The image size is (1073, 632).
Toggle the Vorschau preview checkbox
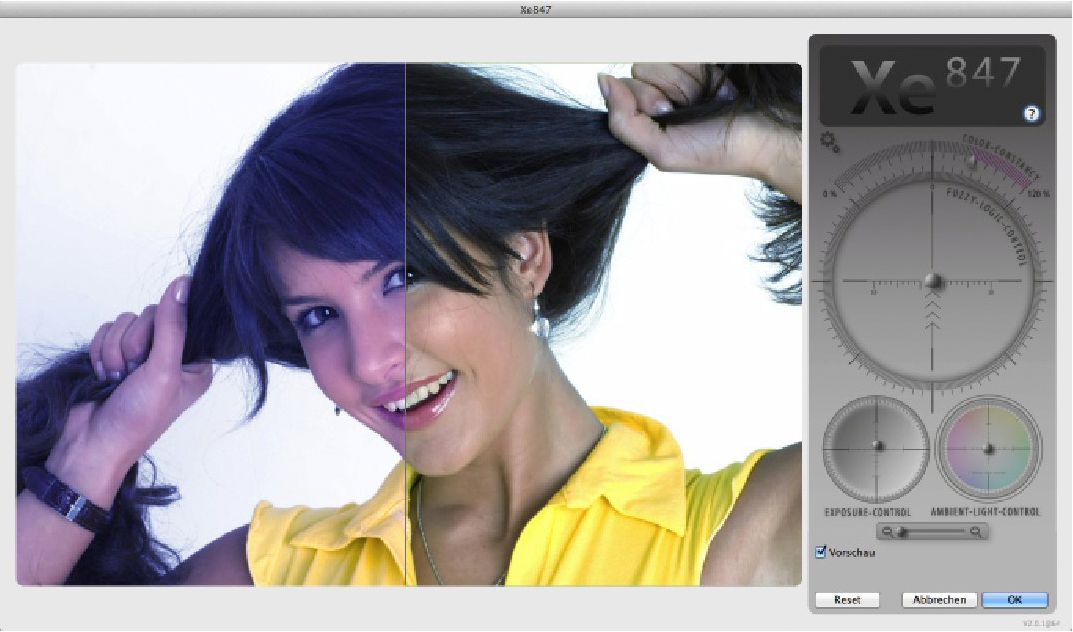click(x=820, y=551)
